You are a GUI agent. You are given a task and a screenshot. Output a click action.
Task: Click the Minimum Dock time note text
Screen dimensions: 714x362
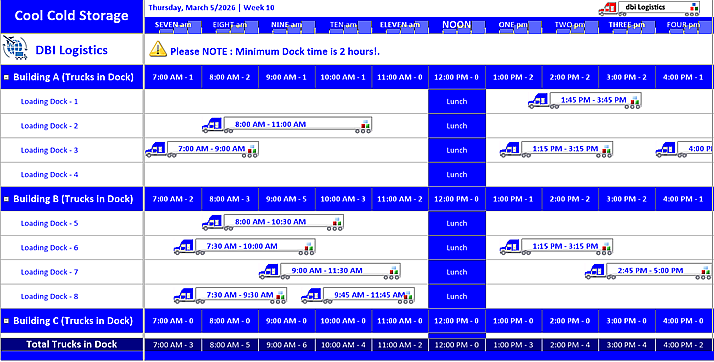coord(275,51)
